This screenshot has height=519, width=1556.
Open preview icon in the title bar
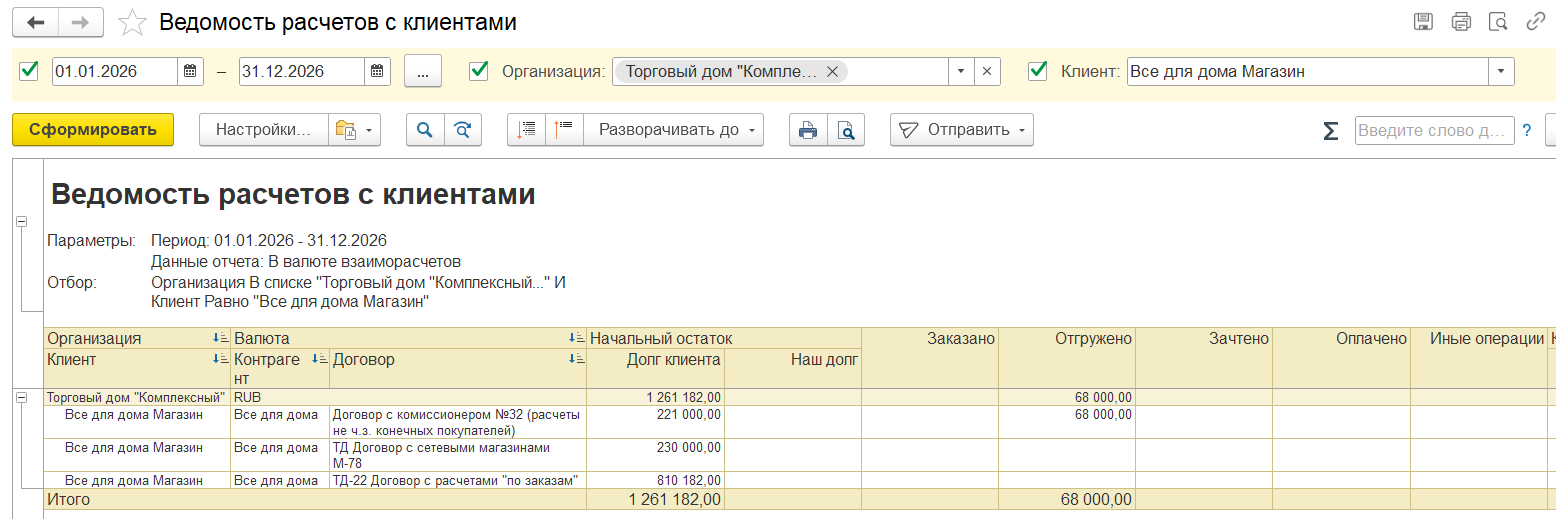(x=1498, y=22)
